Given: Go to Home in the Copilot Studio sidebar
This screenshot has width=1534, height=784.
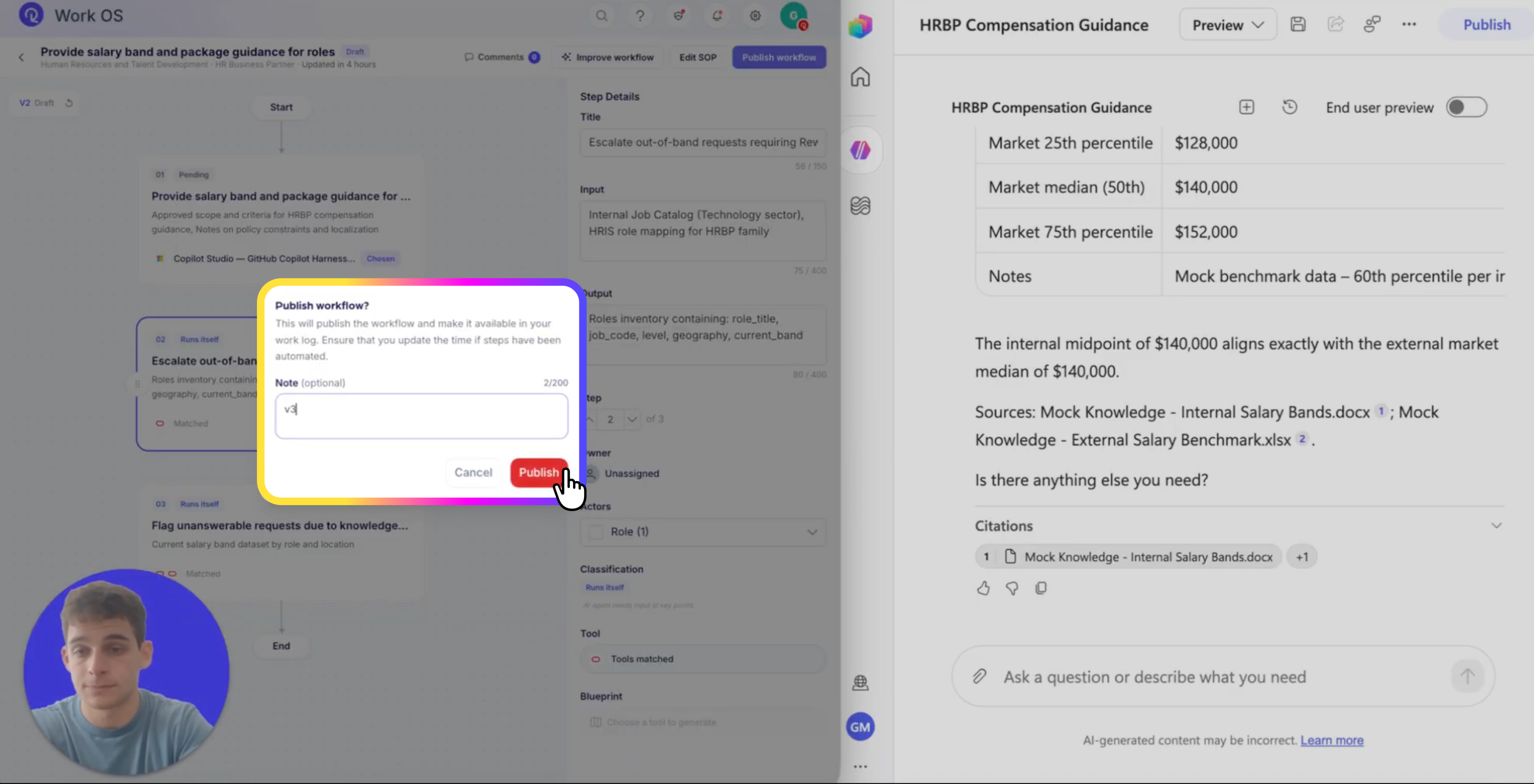Looking at the screenshot, I should (x=860, y=77).
